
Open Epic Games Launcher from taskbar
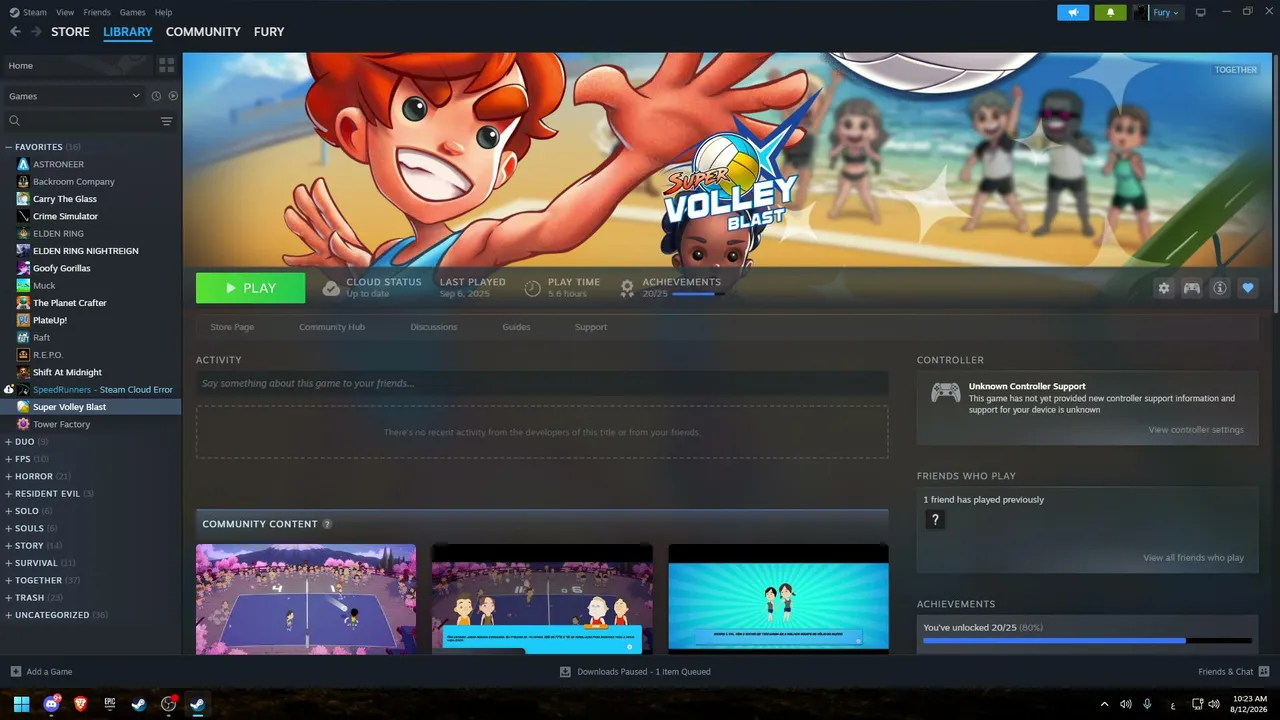tap(110, 704)
